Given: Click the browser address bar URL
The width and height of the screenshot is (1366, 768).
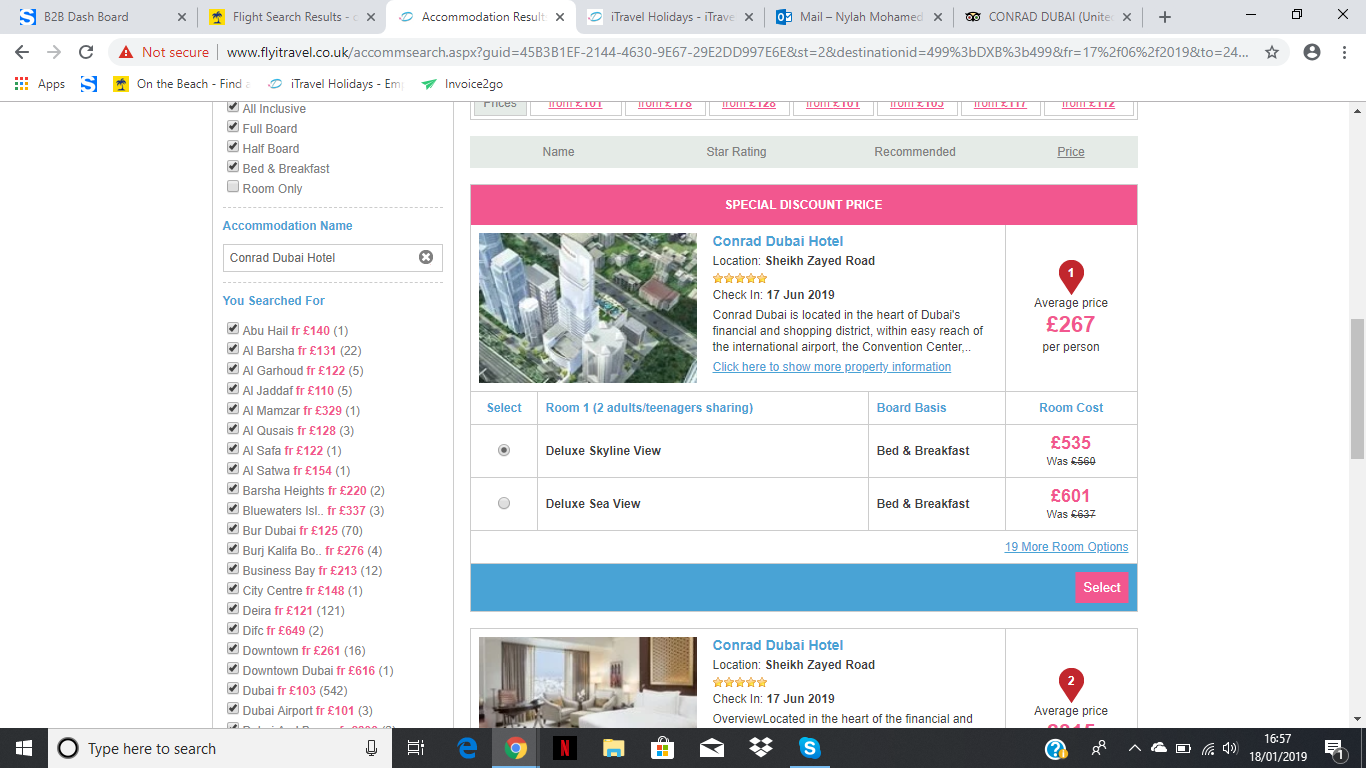Looking at the screenshot, I should coord(740,52).
